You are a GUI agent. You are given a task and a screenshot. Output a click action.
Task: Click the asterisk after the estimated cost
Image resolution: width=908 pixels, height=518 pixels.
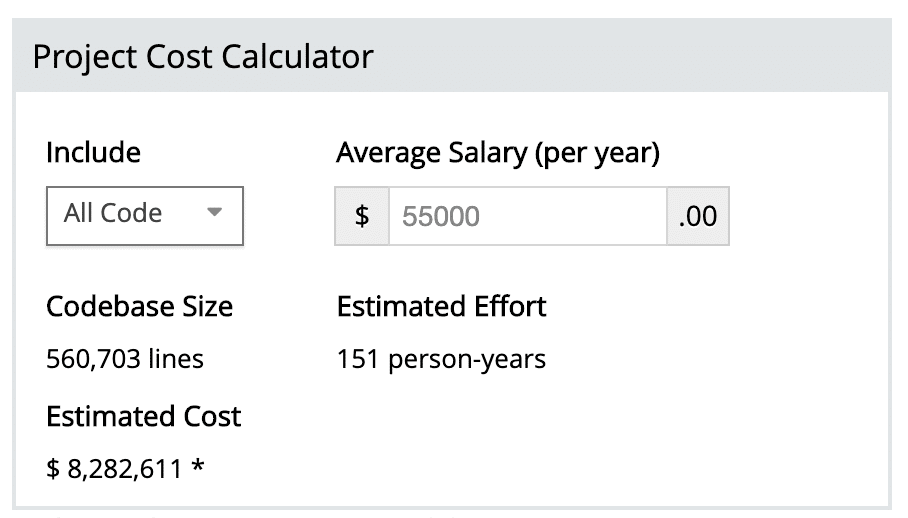coord(198,466)
